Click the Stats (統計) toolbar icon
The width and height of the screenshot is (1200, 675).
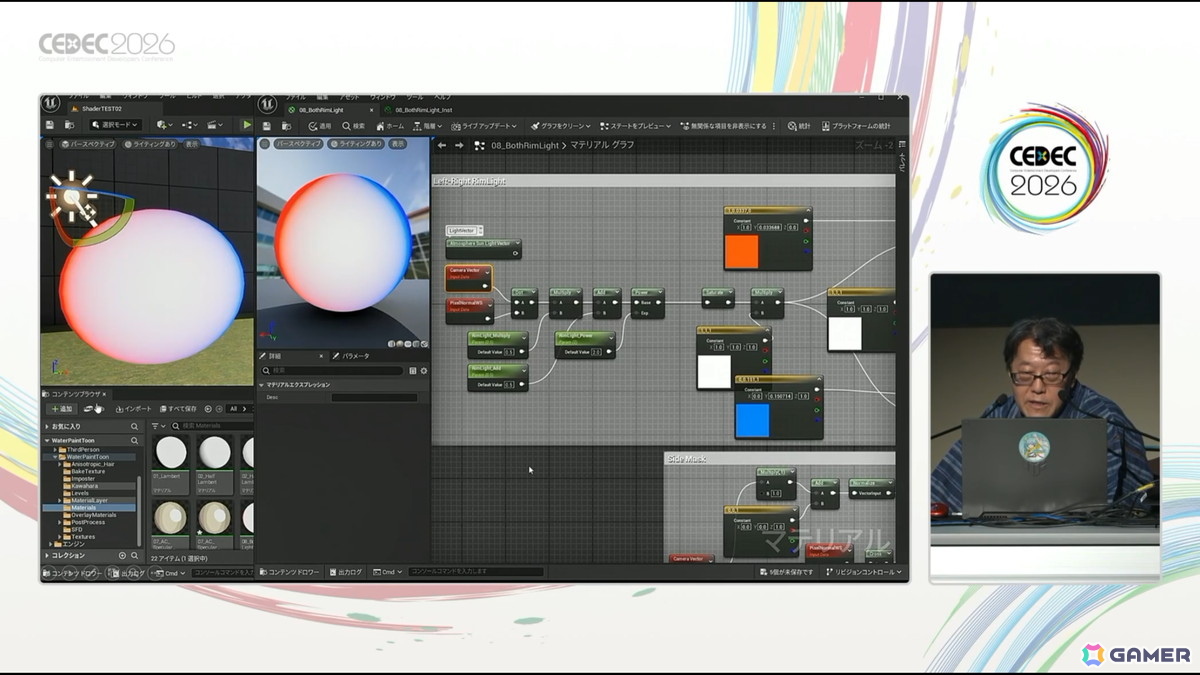point(798,126)
